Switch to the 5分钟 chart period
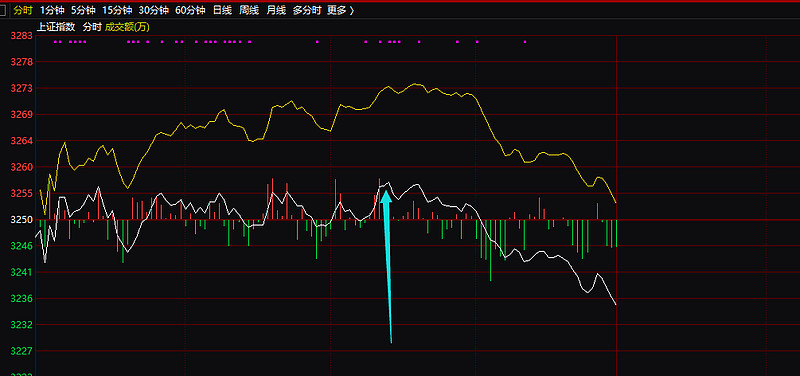 (83, 10)
